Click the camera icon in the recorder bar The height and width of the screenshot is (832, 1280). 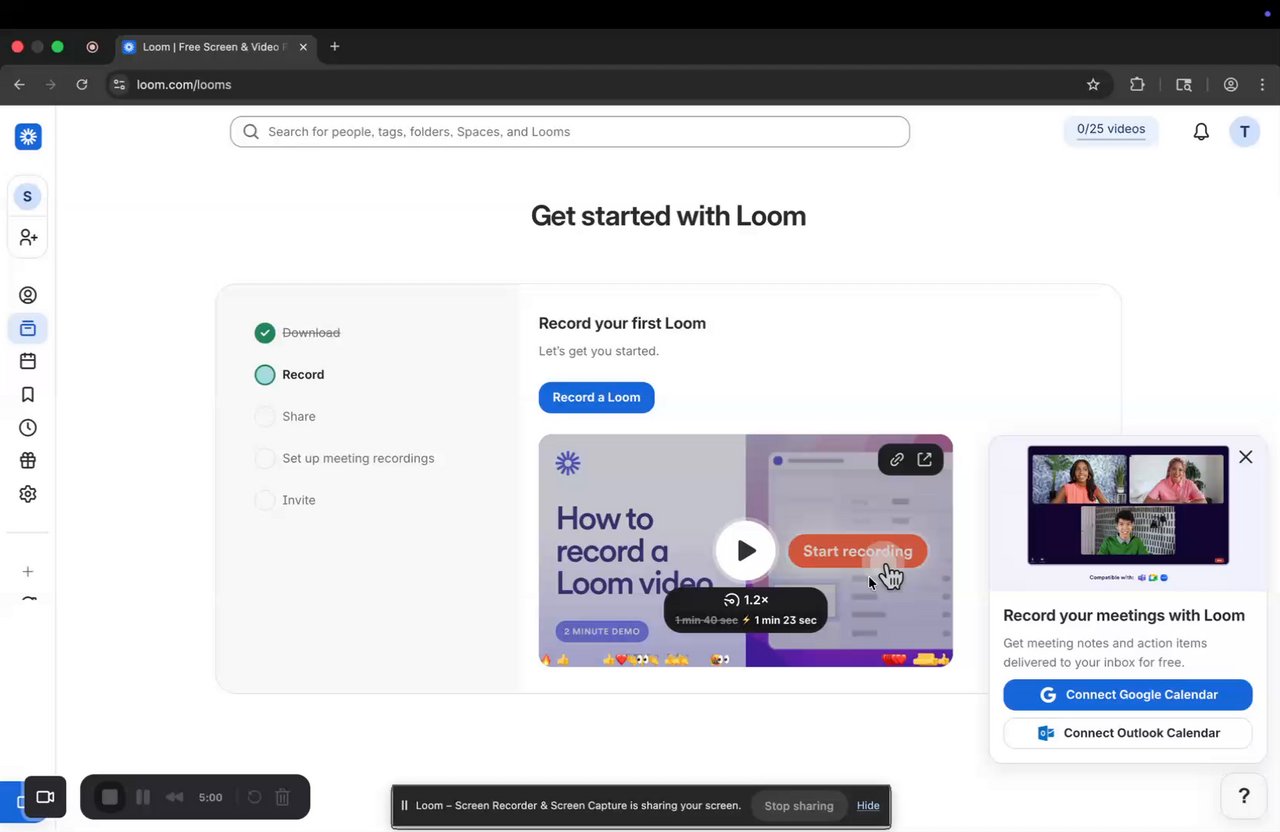click(x=45, y=797)
